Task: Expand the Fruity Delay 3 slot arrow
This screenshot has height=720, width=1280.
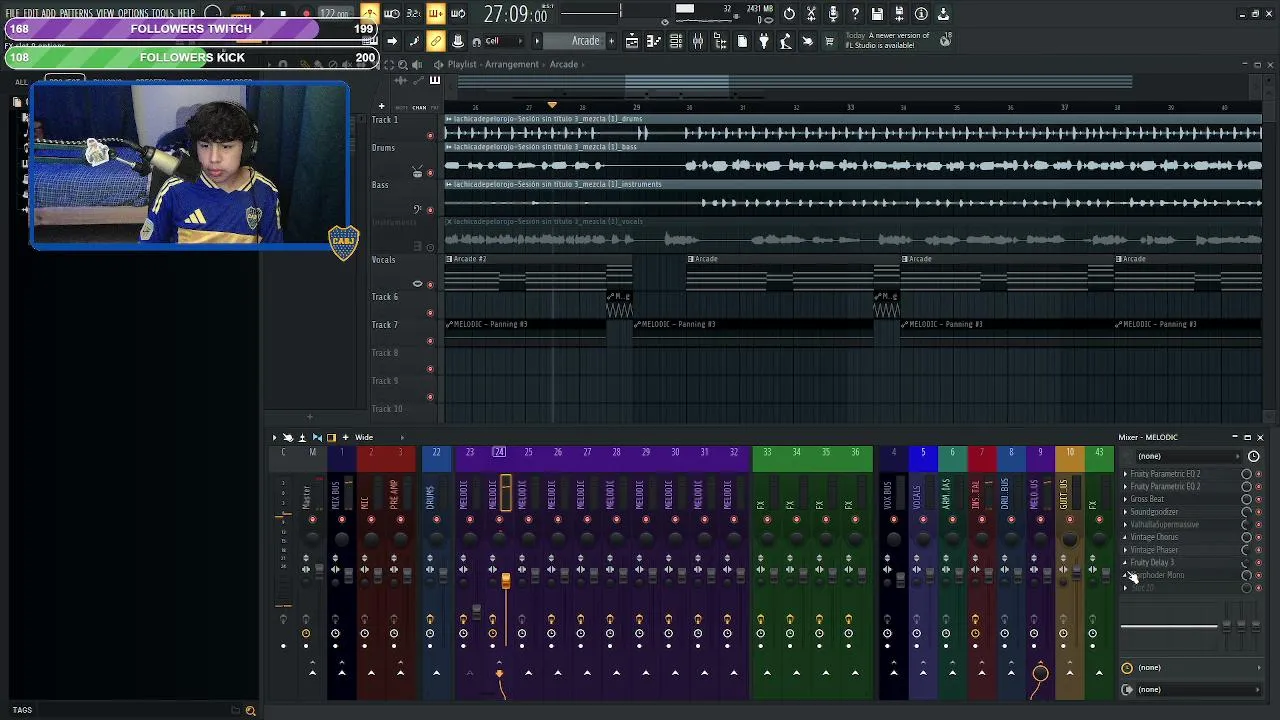Action: [x=1125, y=563]
